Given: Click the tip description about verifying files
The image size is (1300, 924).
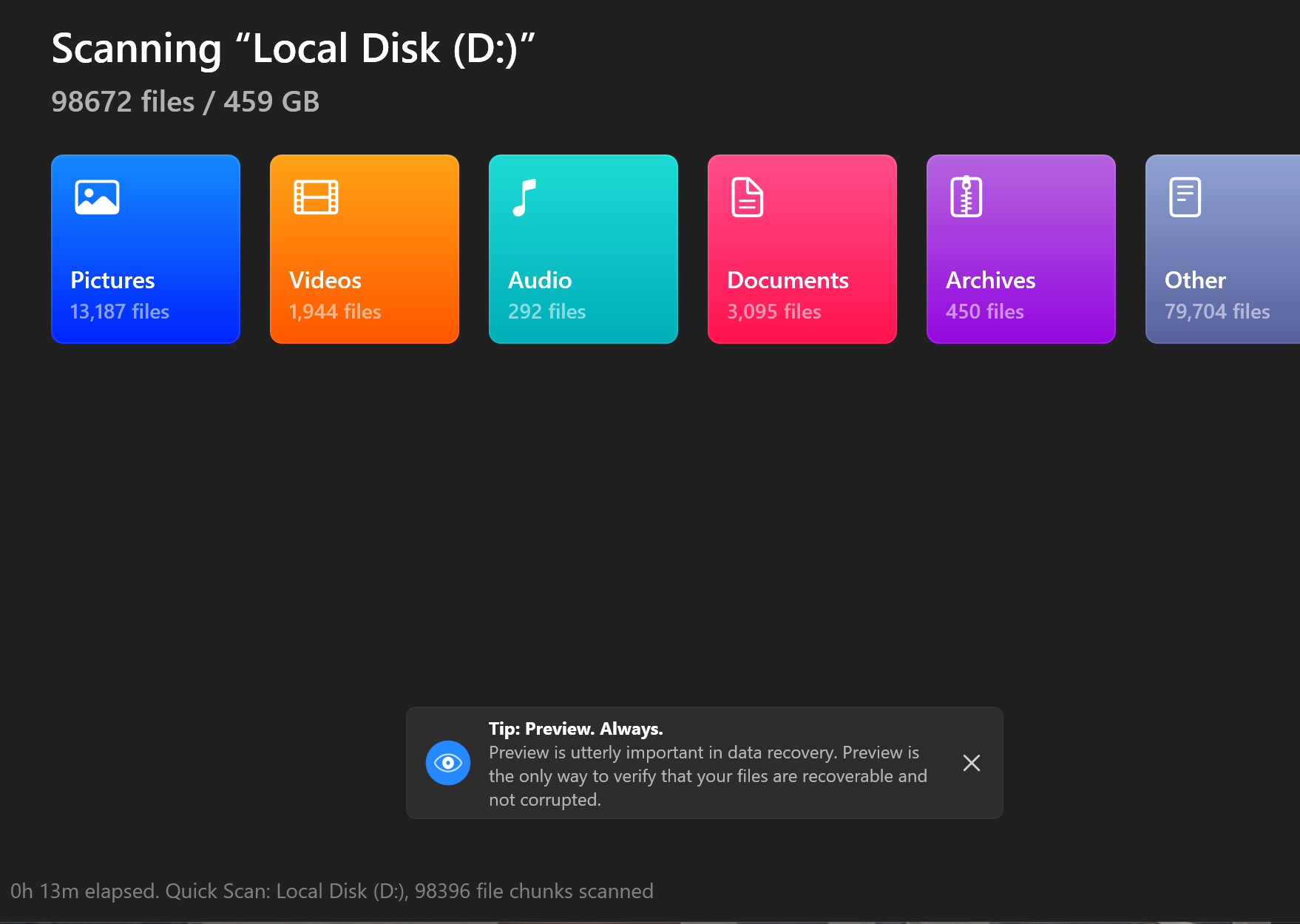Looking at the screenshot, I should click(x=708, y=776).
